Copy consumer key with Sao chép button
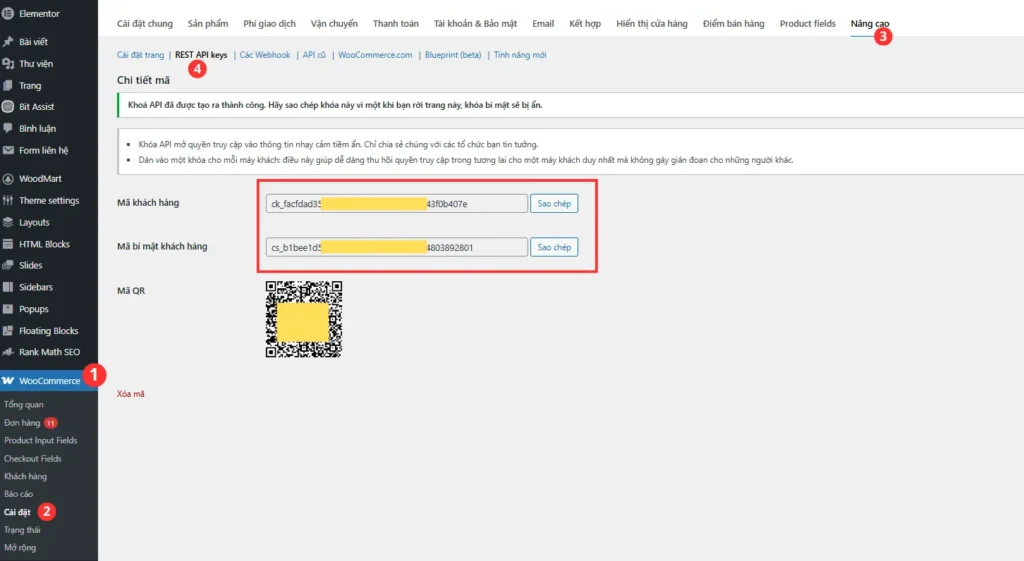The width and height of the screenshot is (1024, 561). click(554, 204)
